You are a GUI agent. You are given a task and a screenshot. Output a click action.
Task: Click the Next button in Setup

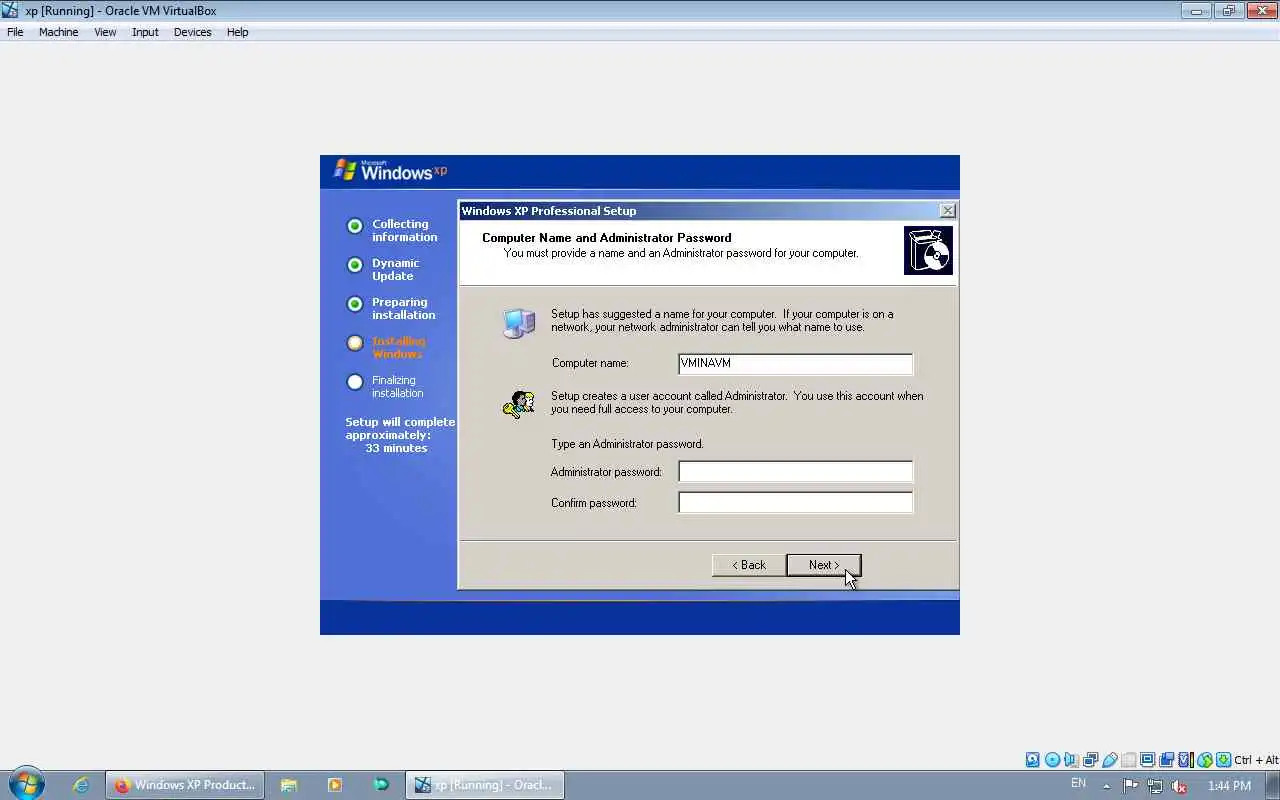point(823,565)
